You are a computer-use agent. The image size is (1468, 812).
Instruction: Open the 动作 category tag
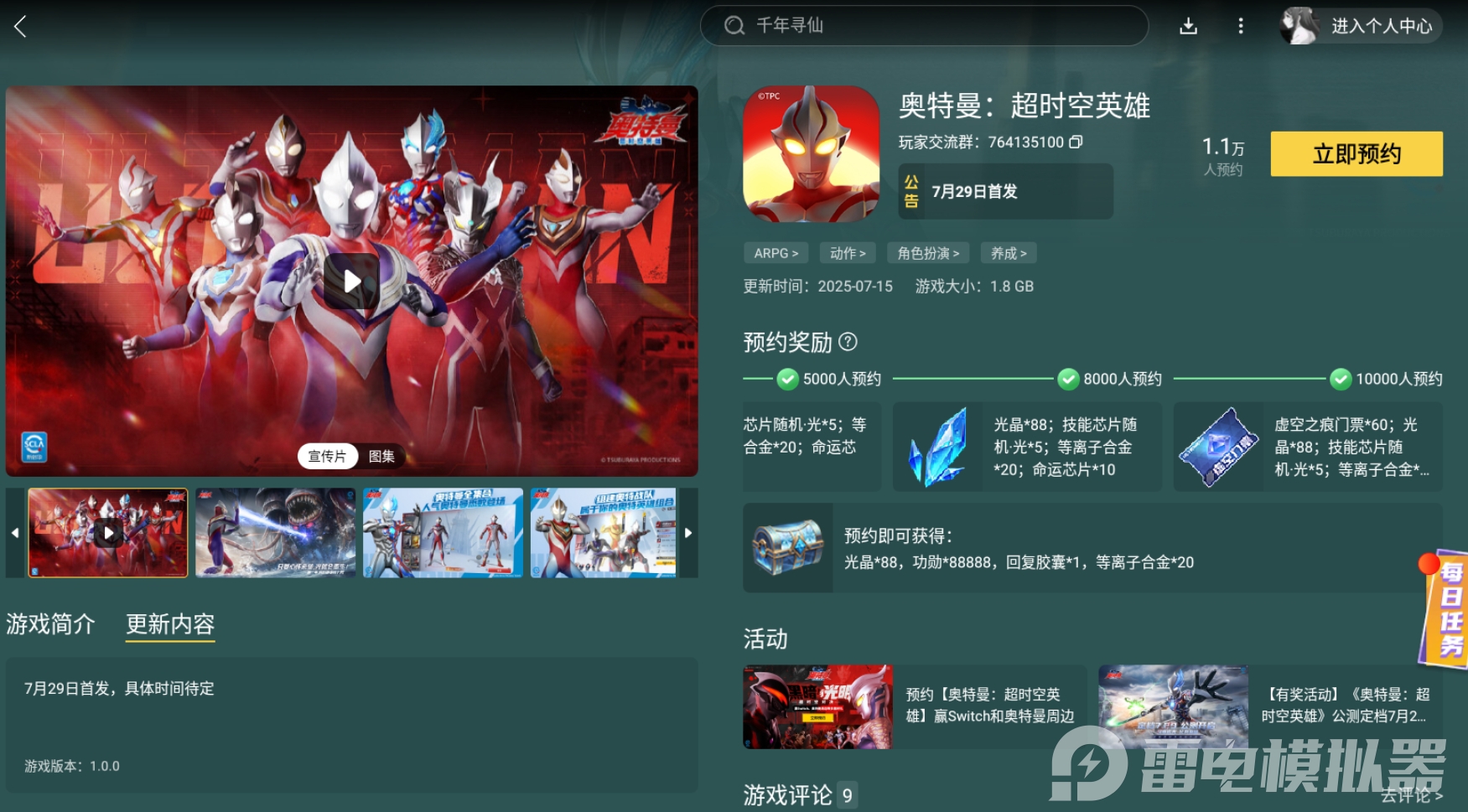tap(848, 253)
